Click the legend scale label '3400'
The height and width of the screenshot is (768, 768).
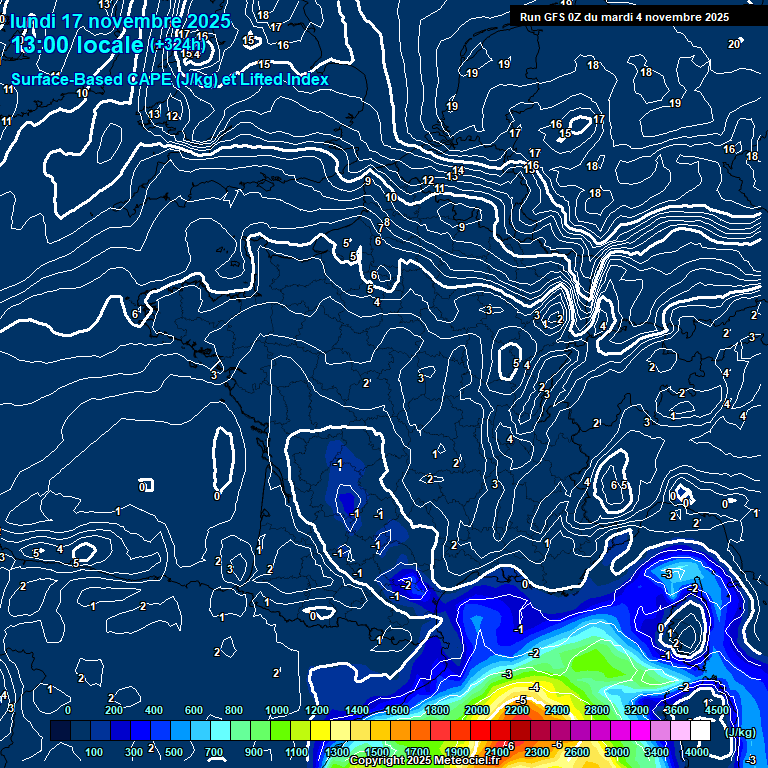point(657,752)
